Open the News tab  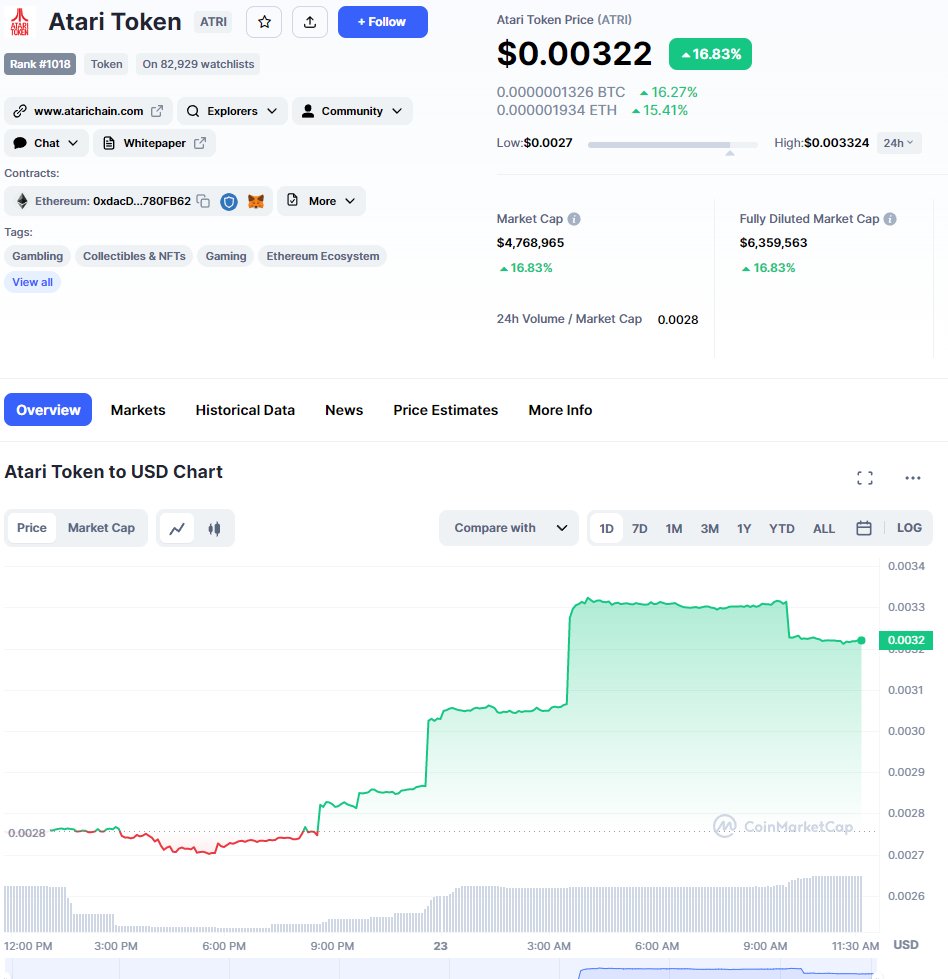pos(344,410)
